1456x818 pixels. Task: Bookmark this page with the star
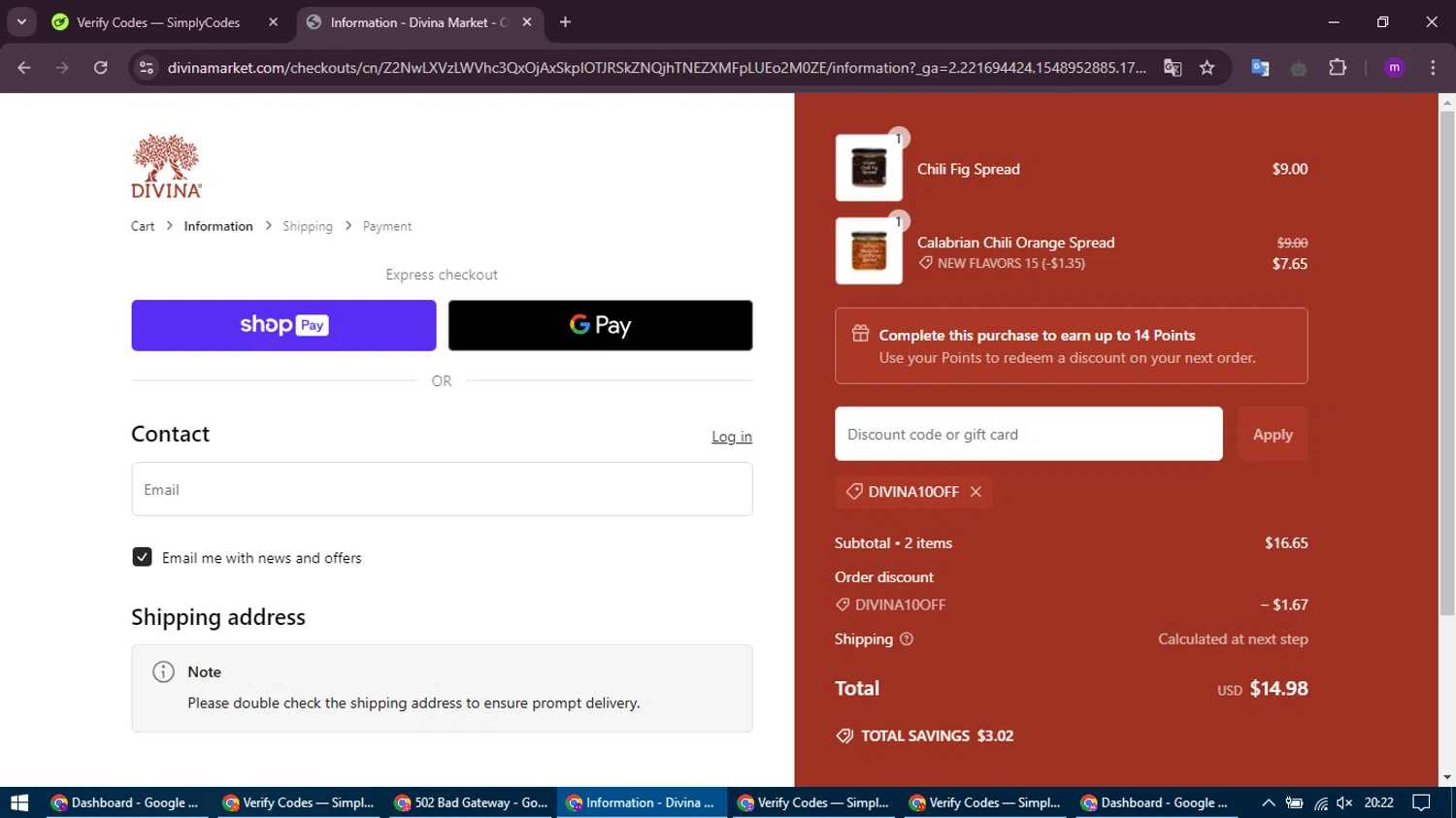point(1207,67)
